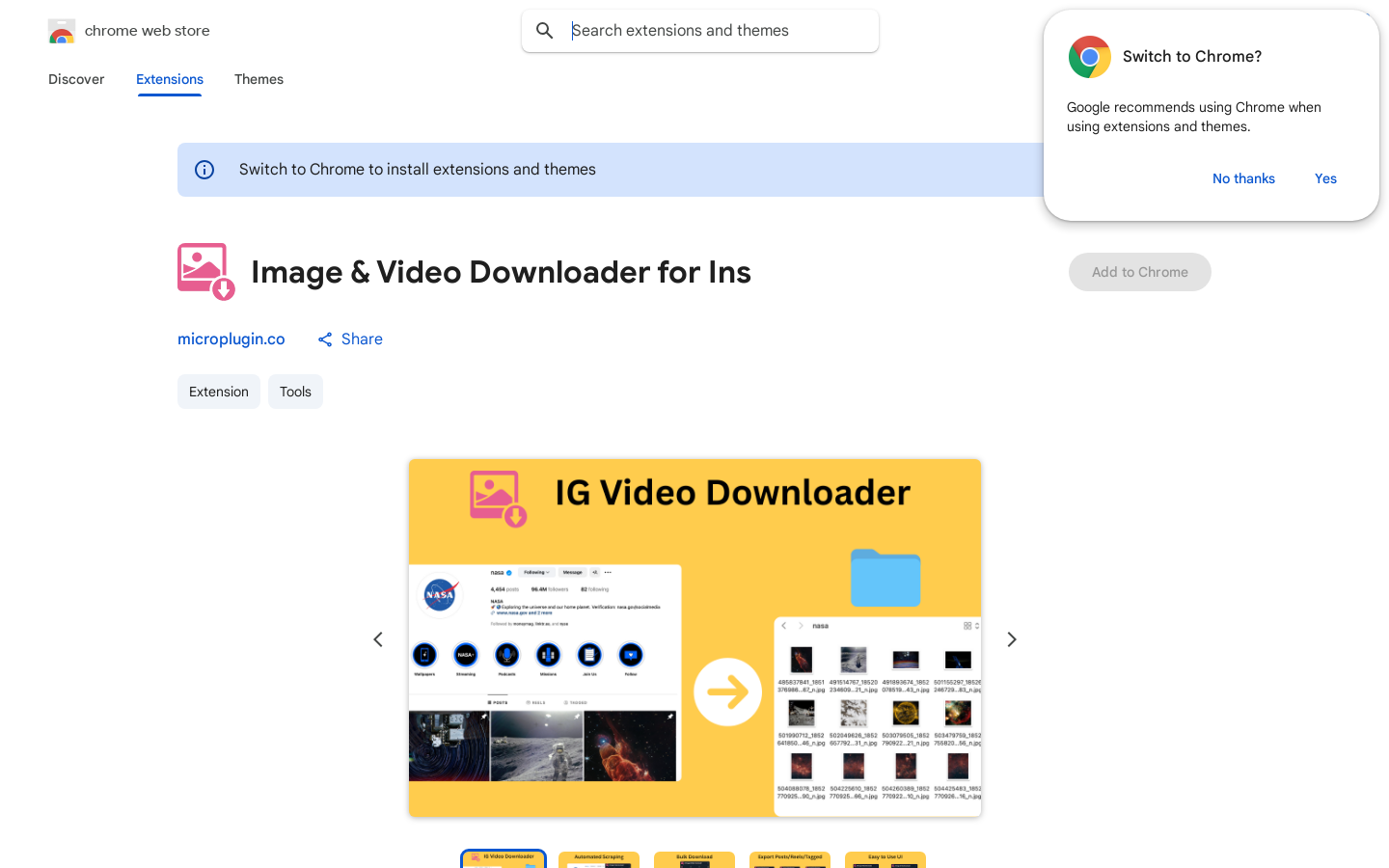
Task: Click the Share link
Action: [350, 339]
